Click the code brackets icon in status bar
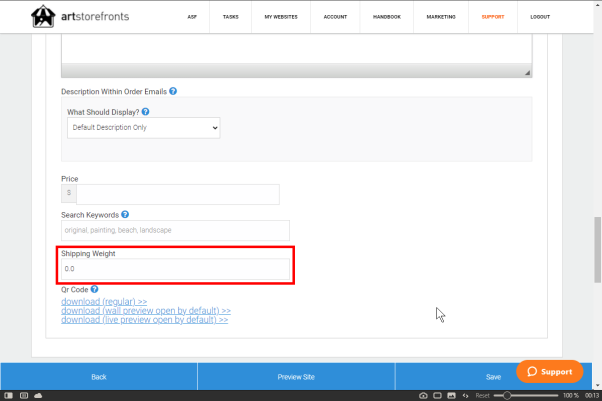The image size is (602, 401). point(465,395)
